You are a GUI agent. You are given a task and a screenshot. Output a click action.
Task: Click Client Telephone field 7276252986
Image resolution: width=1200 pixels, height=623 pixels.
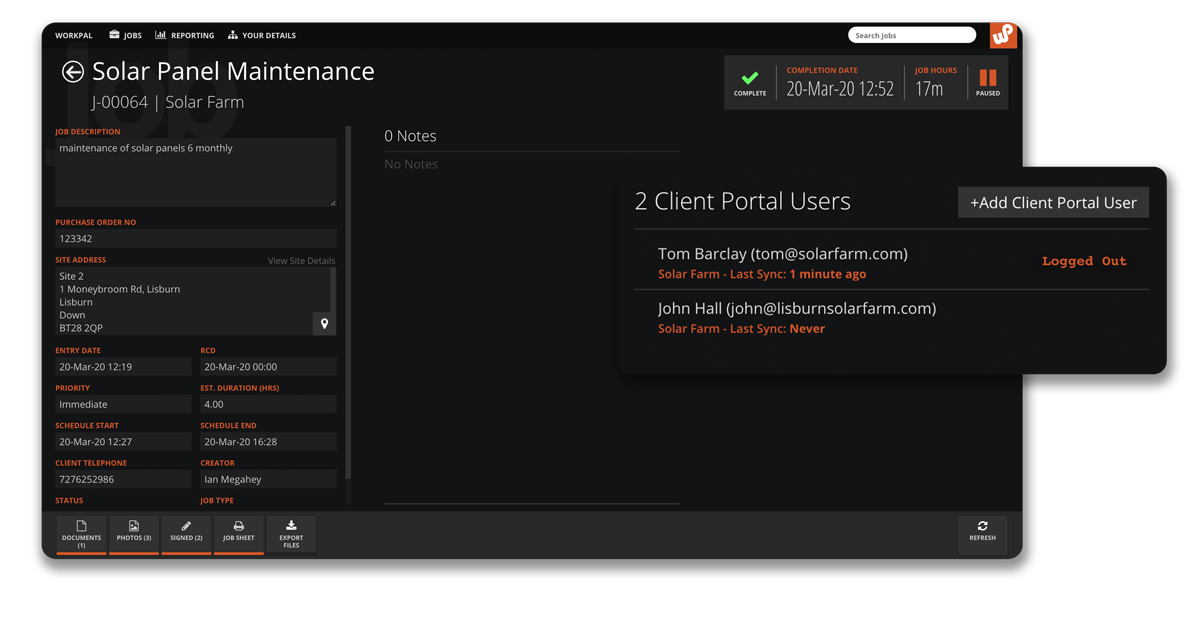(123, 479)
